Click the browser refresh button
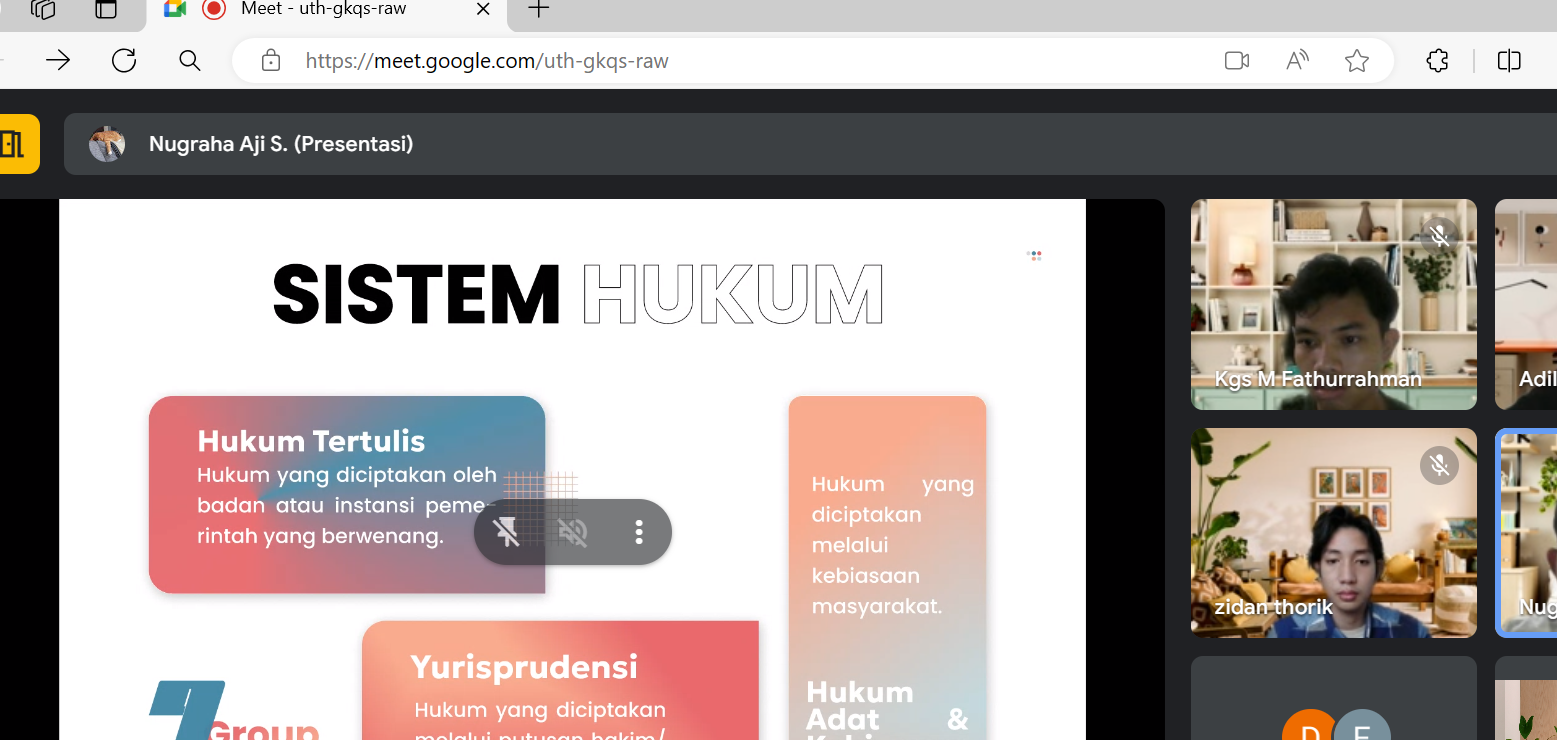This screenshot has width=1557, height=740. pyautogui.click(x=124, y=61)
